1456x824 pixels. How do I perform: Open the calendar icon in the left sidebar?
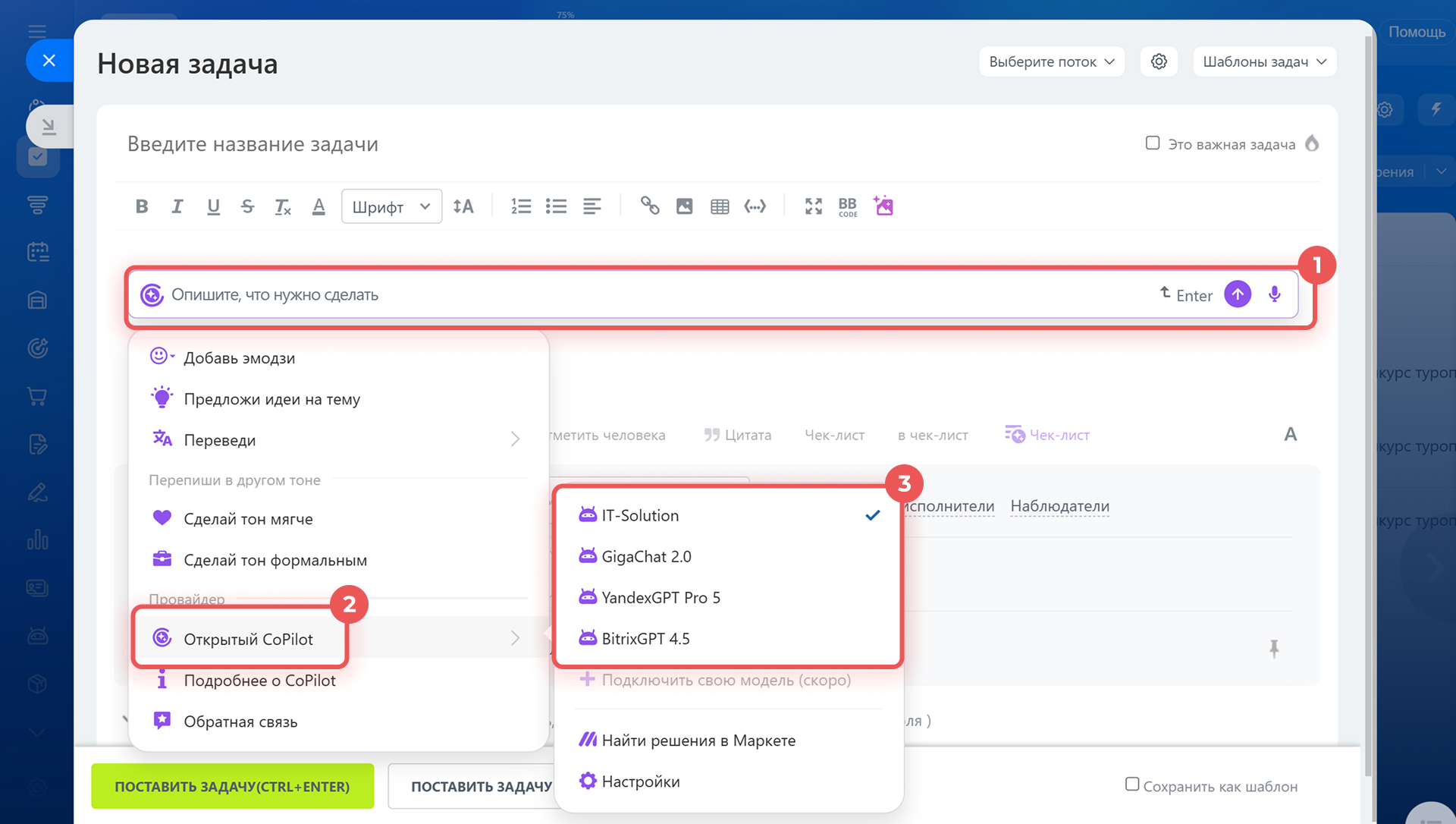coord(38,252)
